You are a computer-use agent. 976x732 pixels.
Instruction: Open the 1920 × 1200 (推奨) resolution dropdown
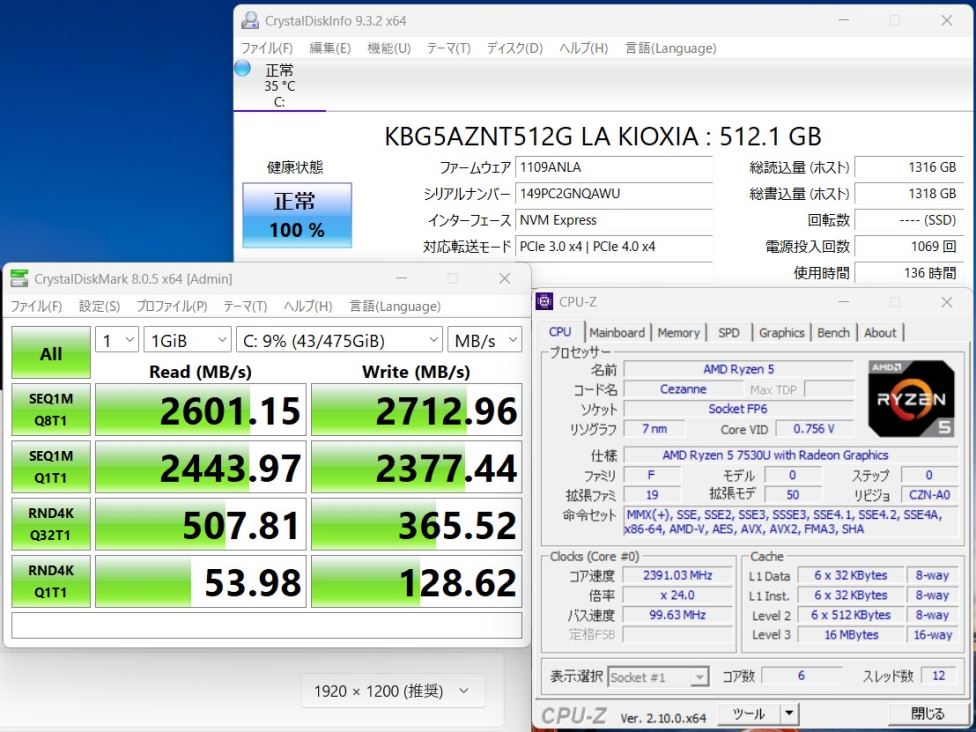393,691
